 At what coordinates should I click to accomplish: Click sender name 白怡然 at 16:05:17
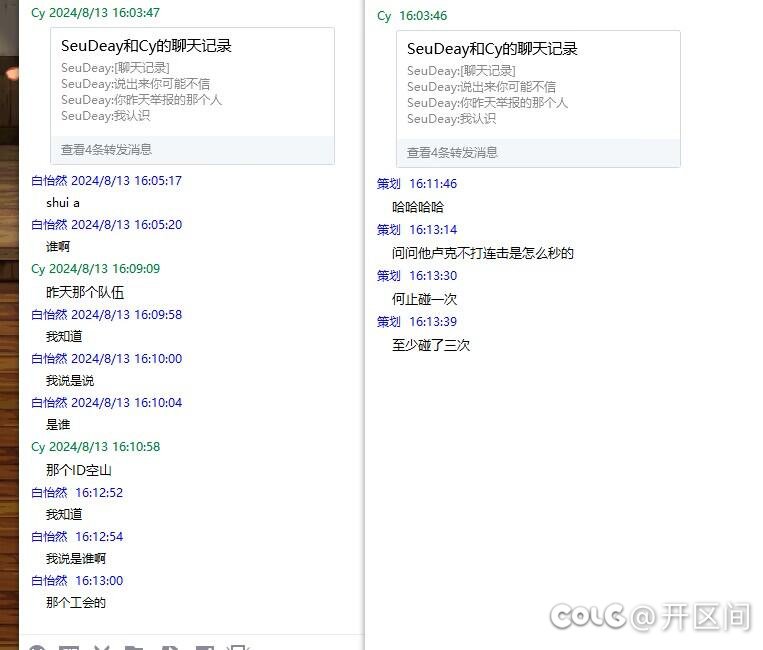click(49, 181)
